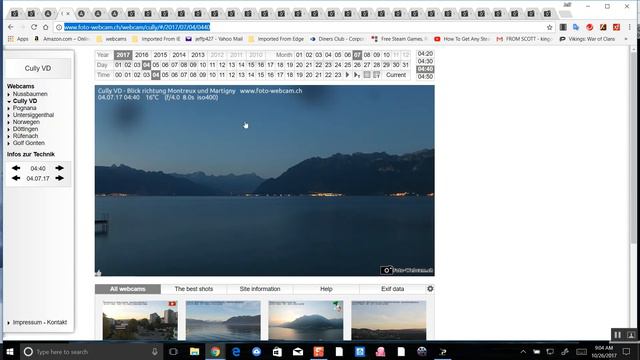
Task: Open the Windows Start menu
Action: pos(10,351)
